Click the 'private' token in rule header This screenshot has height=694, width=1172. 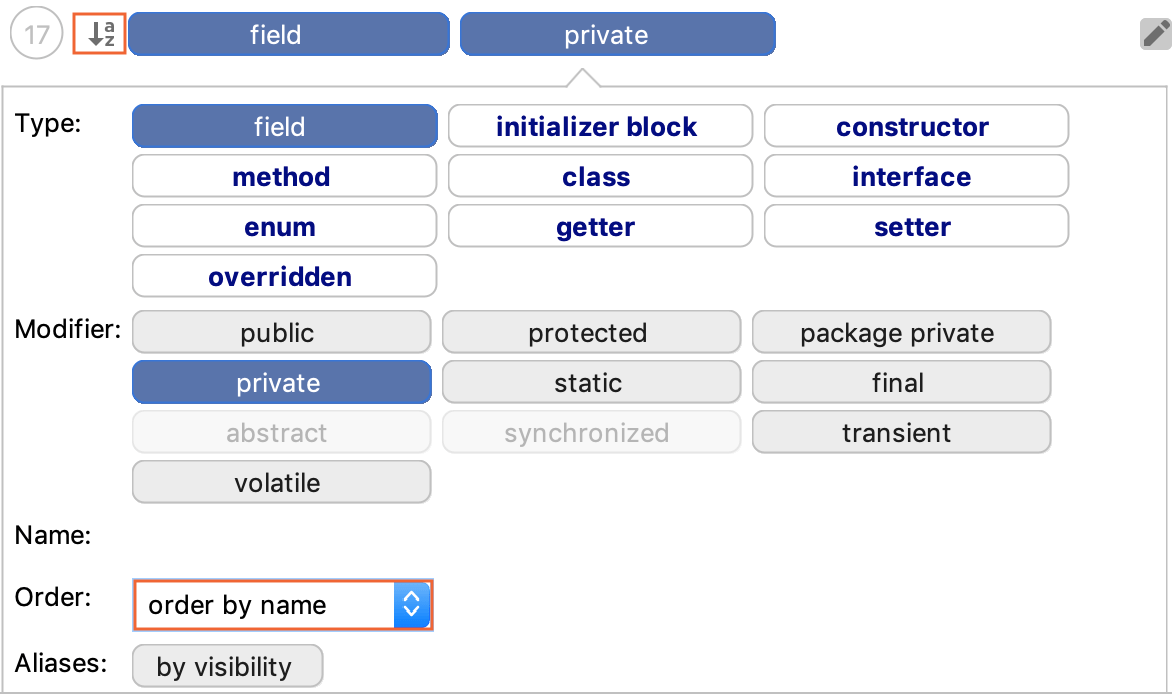pyautogui.click(x=617, y=35)
